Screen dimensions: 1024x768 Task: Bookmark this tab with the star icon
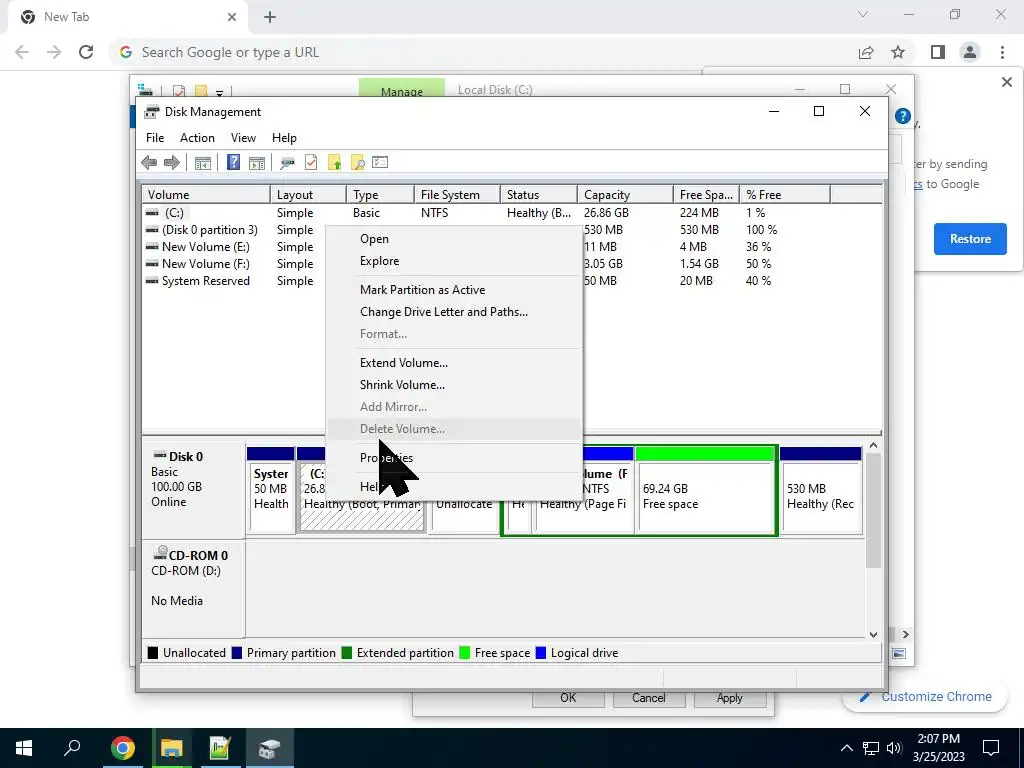tap(898, 52)
